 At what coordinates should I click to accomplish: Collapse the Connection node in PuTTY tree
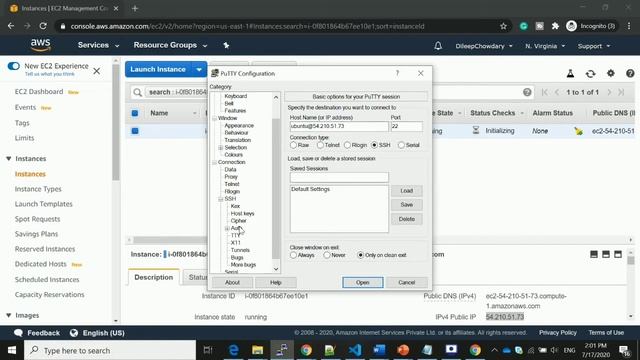click(214, 162)
